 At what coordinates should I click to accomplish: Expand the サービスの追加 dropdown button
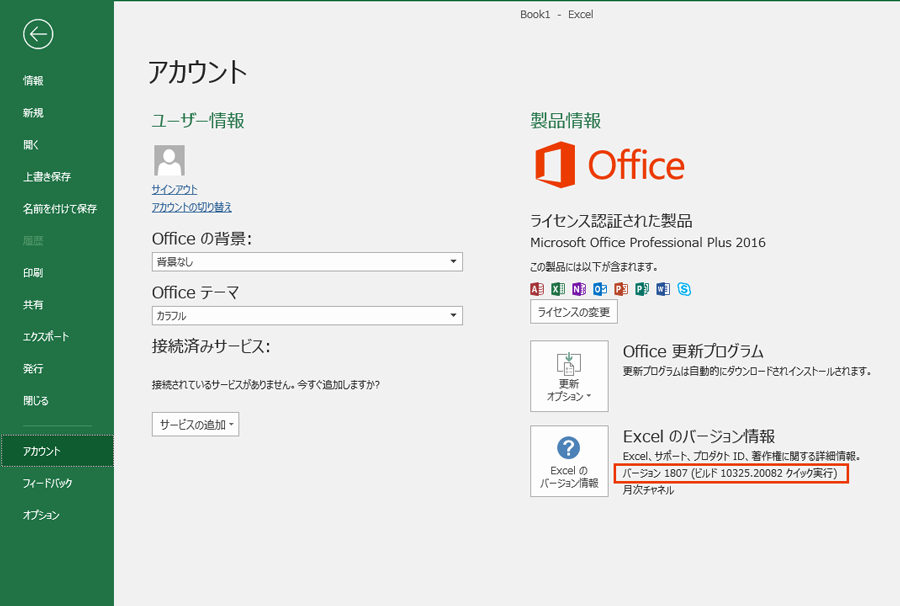point(195,425)
